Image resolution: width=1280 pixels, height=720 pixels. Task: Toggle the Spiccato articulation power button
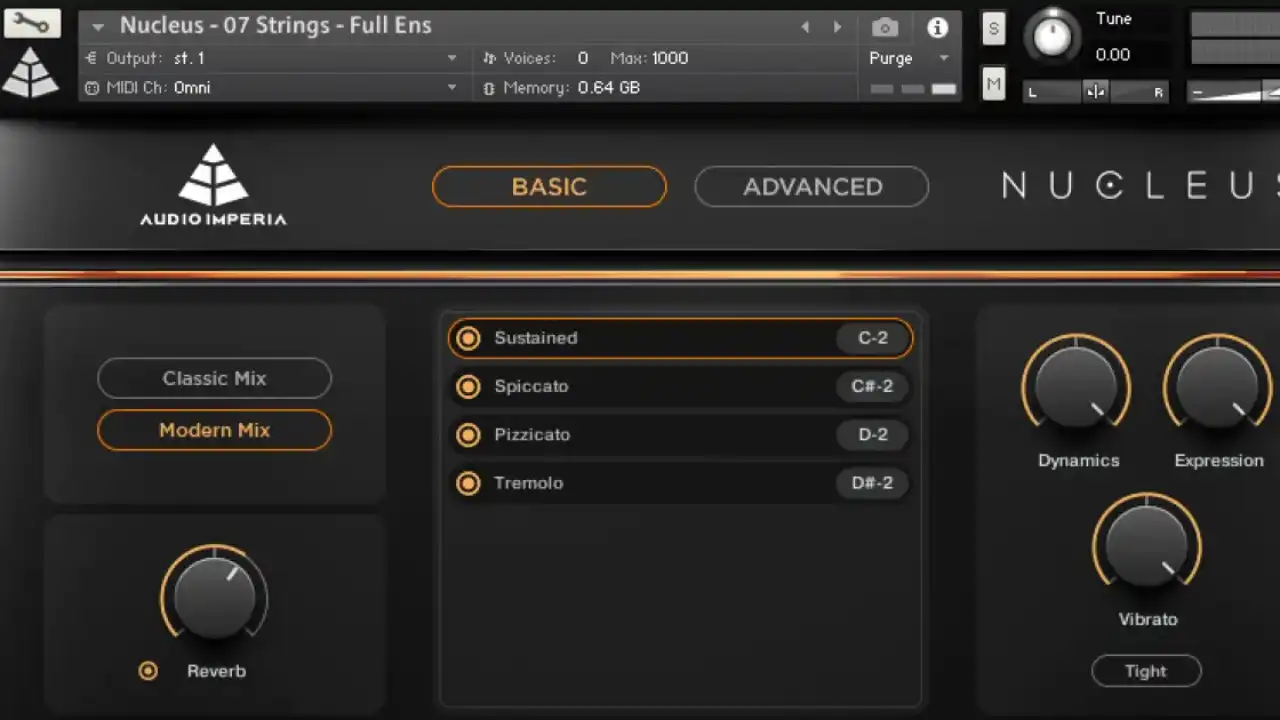468,386
